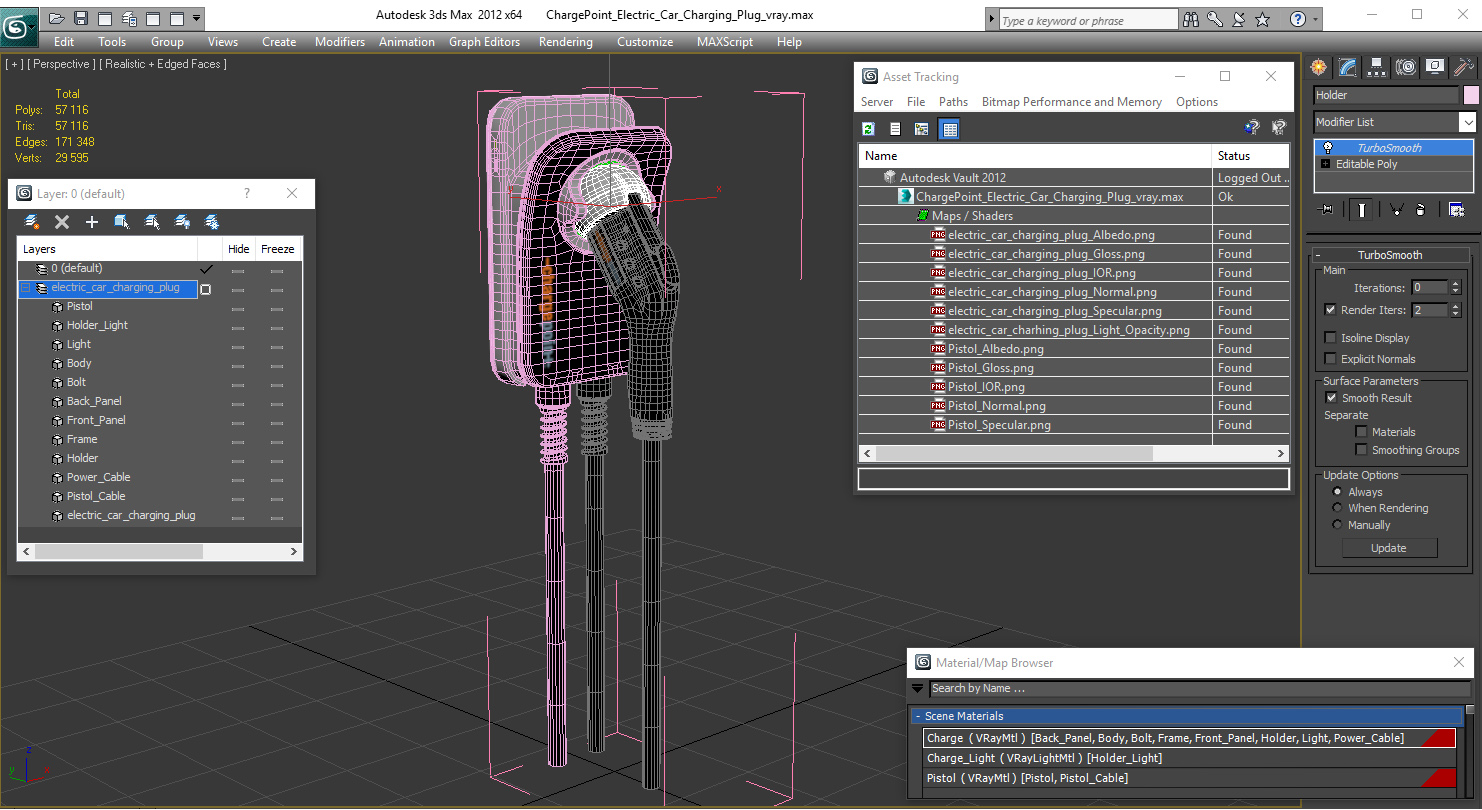
Task: Click the key Subscription Center icon
Action: pyautogui.click(x=1214, y=19)
